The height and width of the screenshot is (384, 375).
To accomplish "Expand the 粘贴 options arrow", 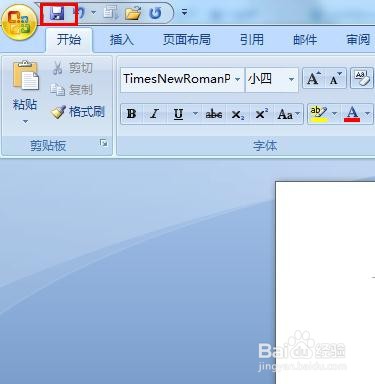I will click(x=25, y=121).
